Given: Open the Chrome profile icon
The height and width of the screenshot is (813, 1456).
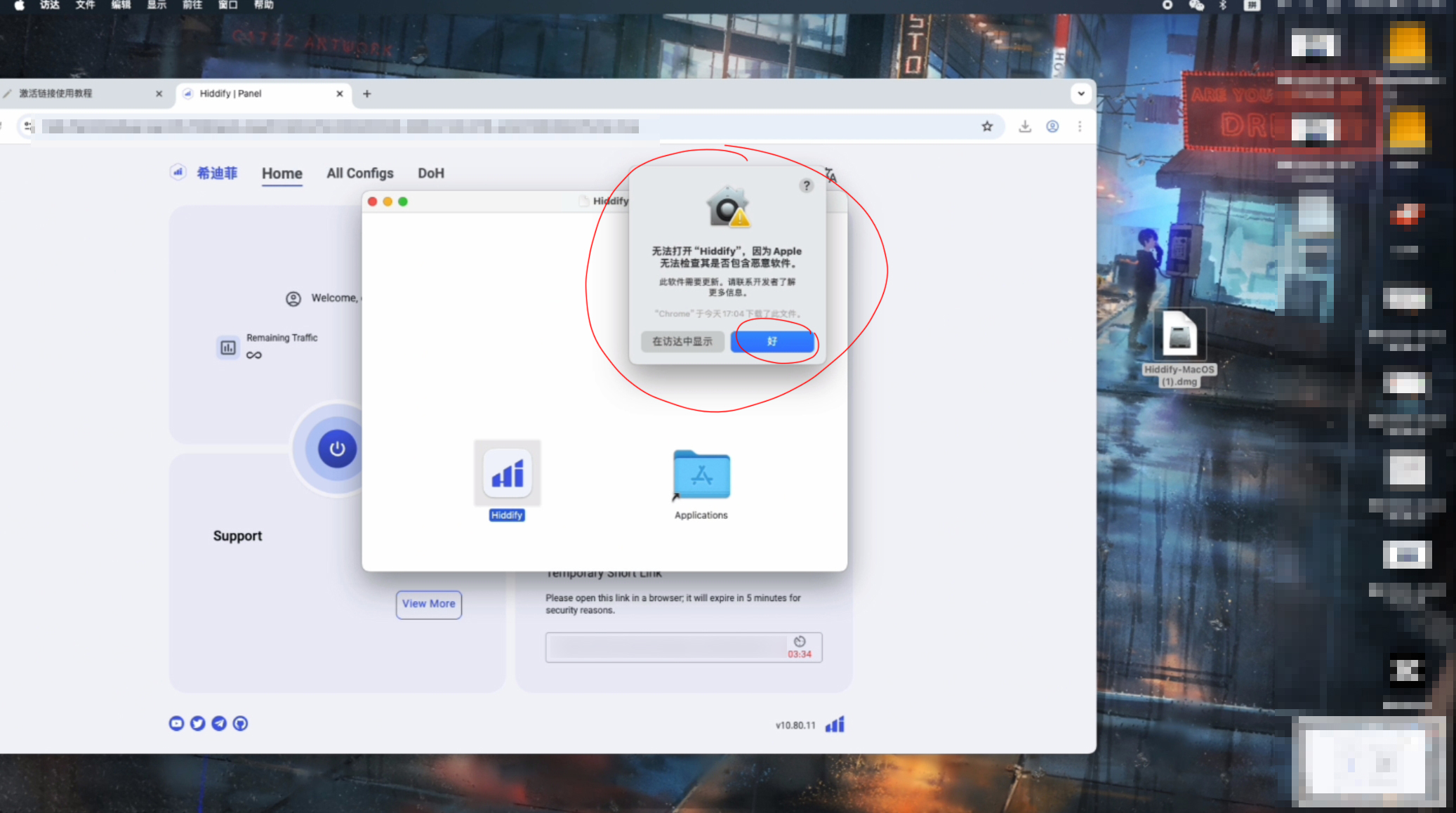Looking at the screenshot, I should [x=1052, y=126].
